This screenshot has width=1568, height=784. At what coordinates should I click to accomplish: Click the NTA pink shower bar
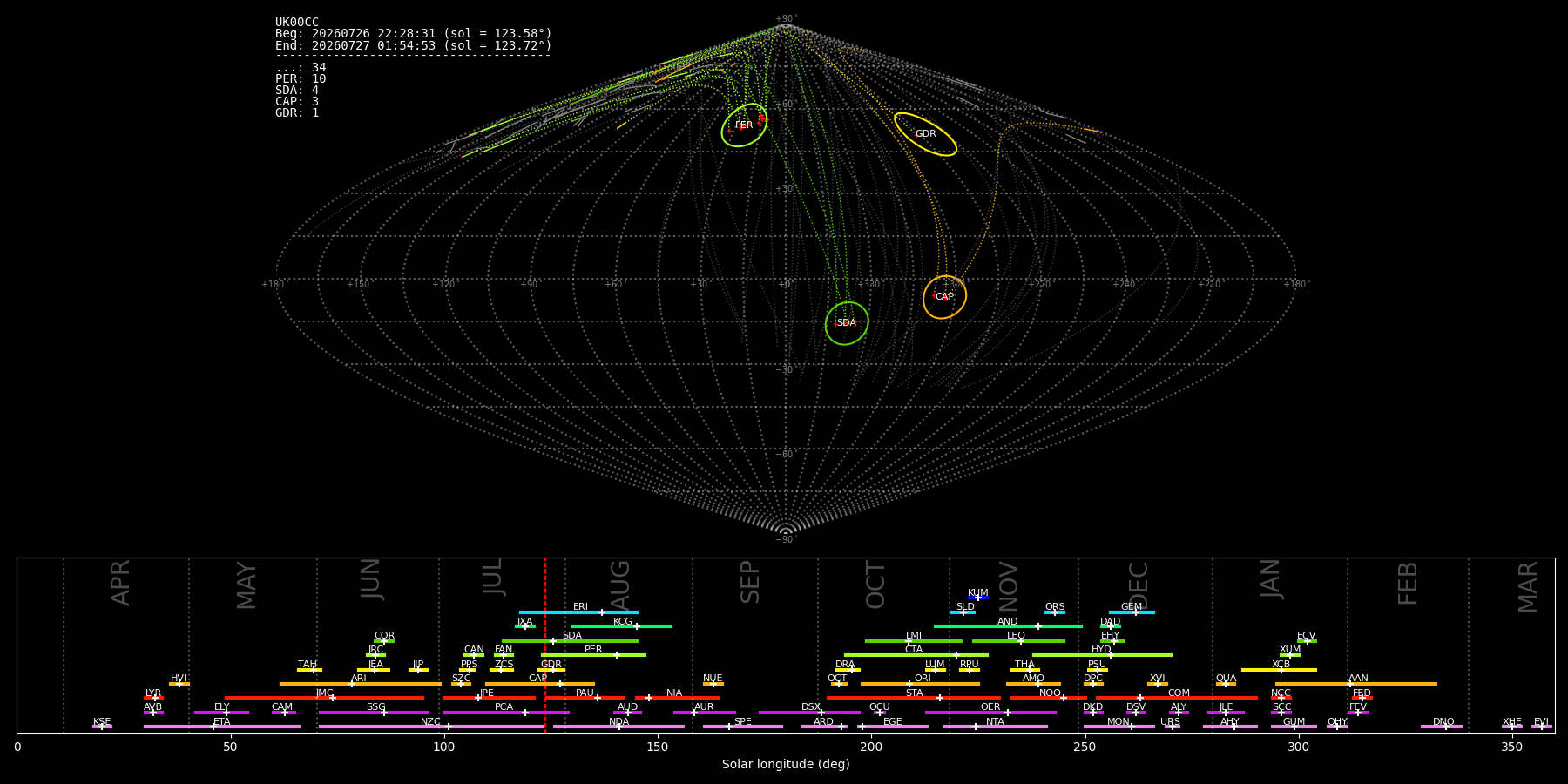pyautogui.click(x=995, y=727)
